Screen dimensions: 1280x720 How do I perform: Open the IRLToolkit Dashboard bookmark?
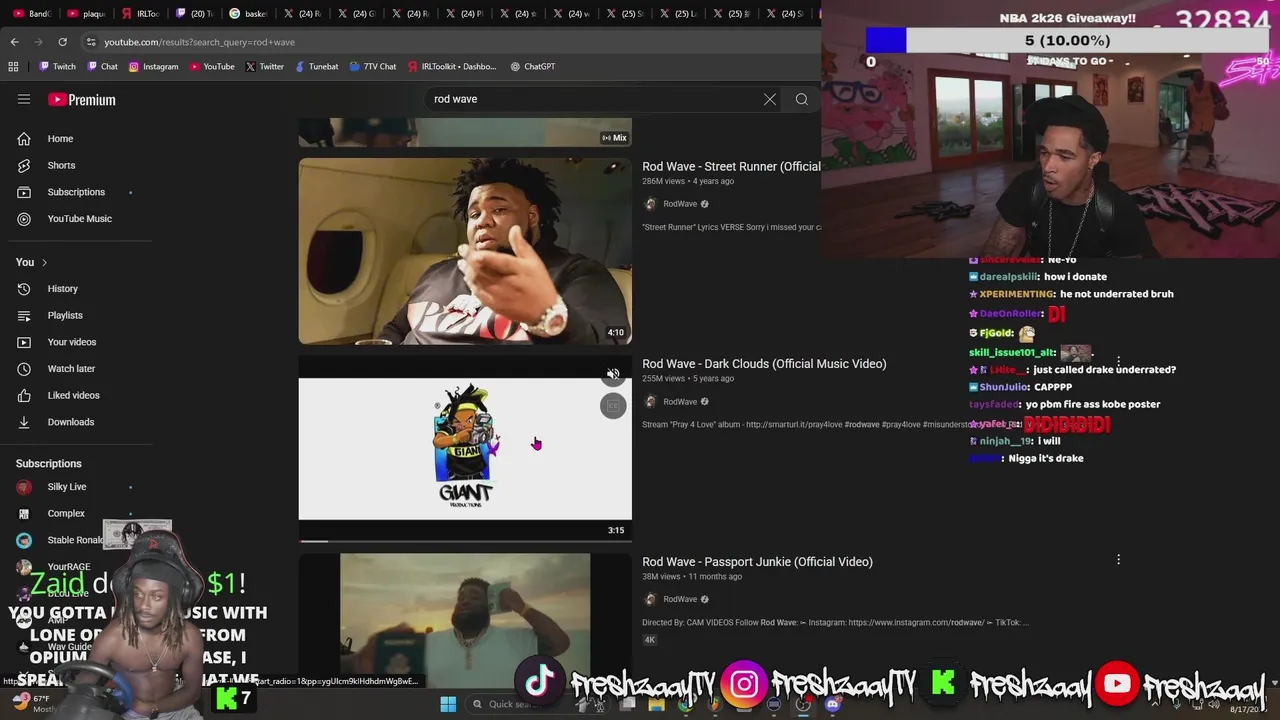pyautogui.click(x=452, y=67)
